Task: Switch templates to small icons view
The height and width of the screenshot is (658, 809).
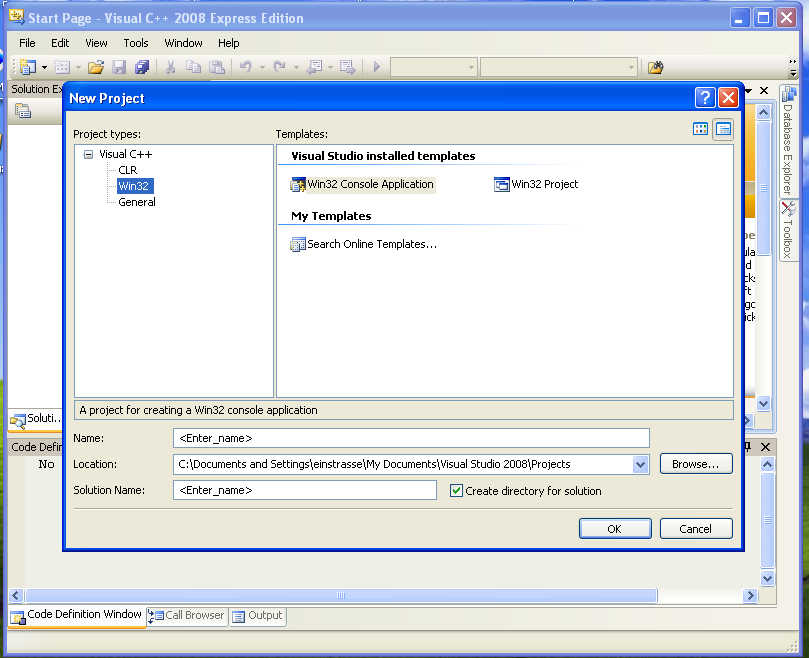Action: coord(723,129)
